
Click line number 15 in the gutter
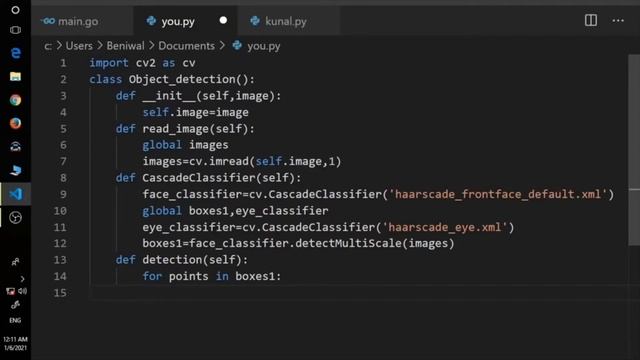[x=60, y=293]
